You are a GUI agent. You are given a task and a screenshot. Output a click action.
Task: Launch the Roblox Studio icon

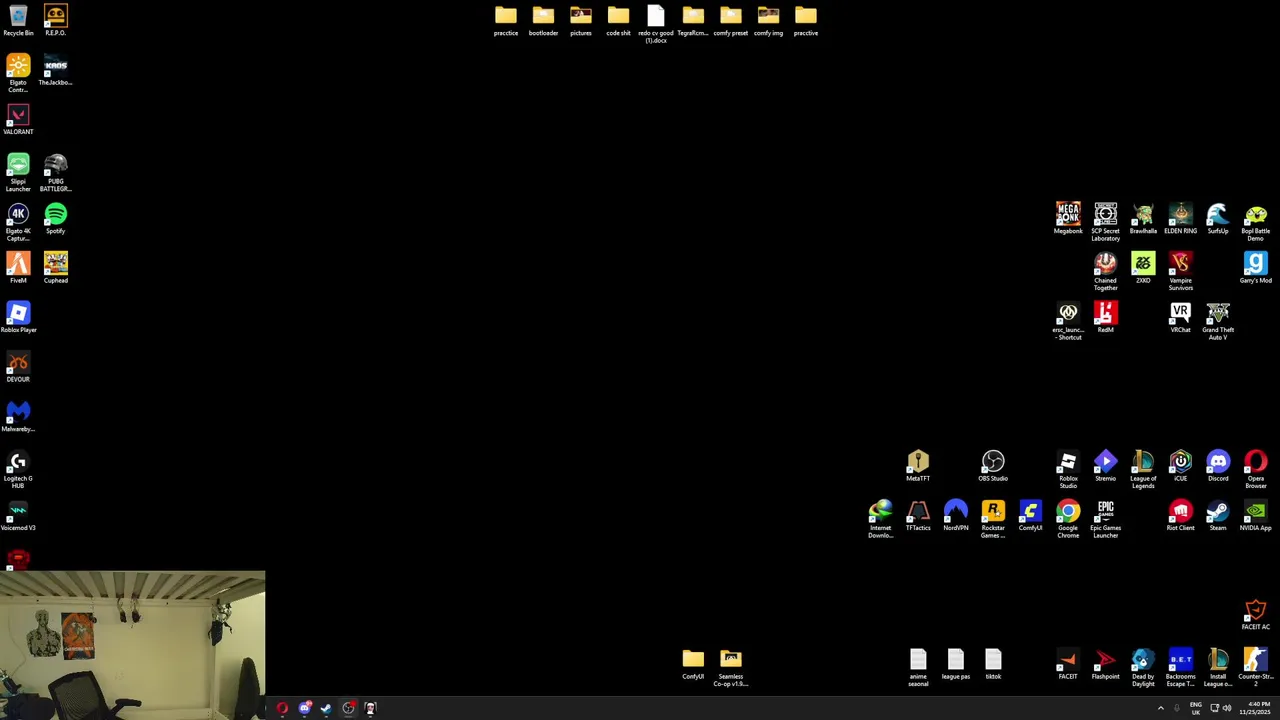pos(1068,470)
